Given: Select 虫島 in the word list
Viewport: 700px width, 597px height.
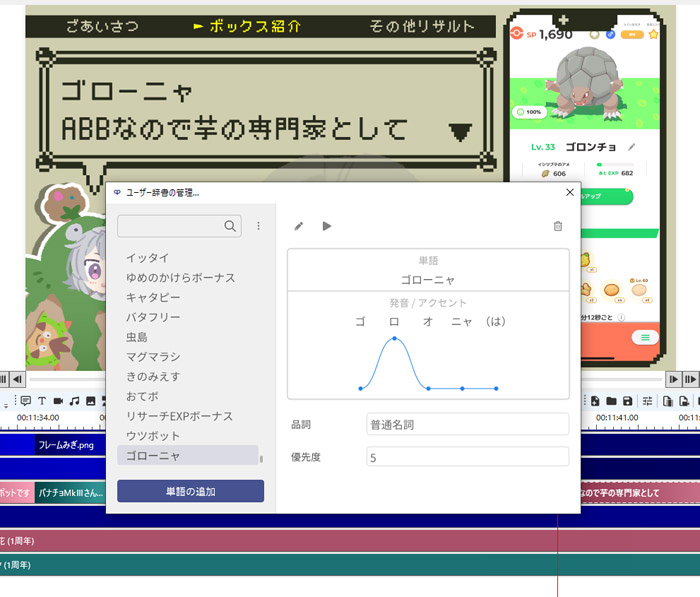Looking at the screenshot, I should pyautogui.click(x=137, y=337).
